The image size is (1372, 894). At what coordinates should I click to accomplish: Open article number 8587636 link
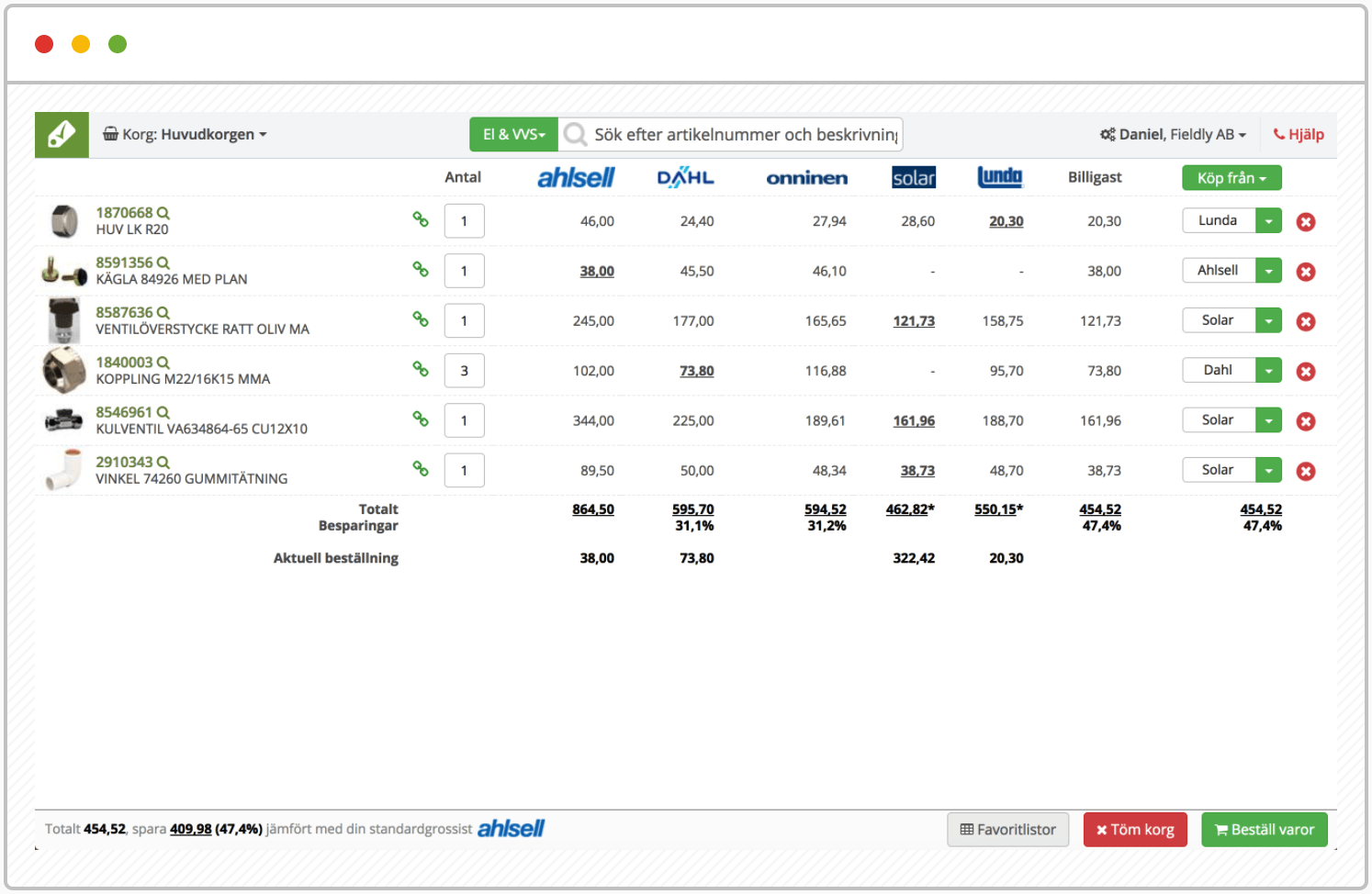[x=125, y=313]
